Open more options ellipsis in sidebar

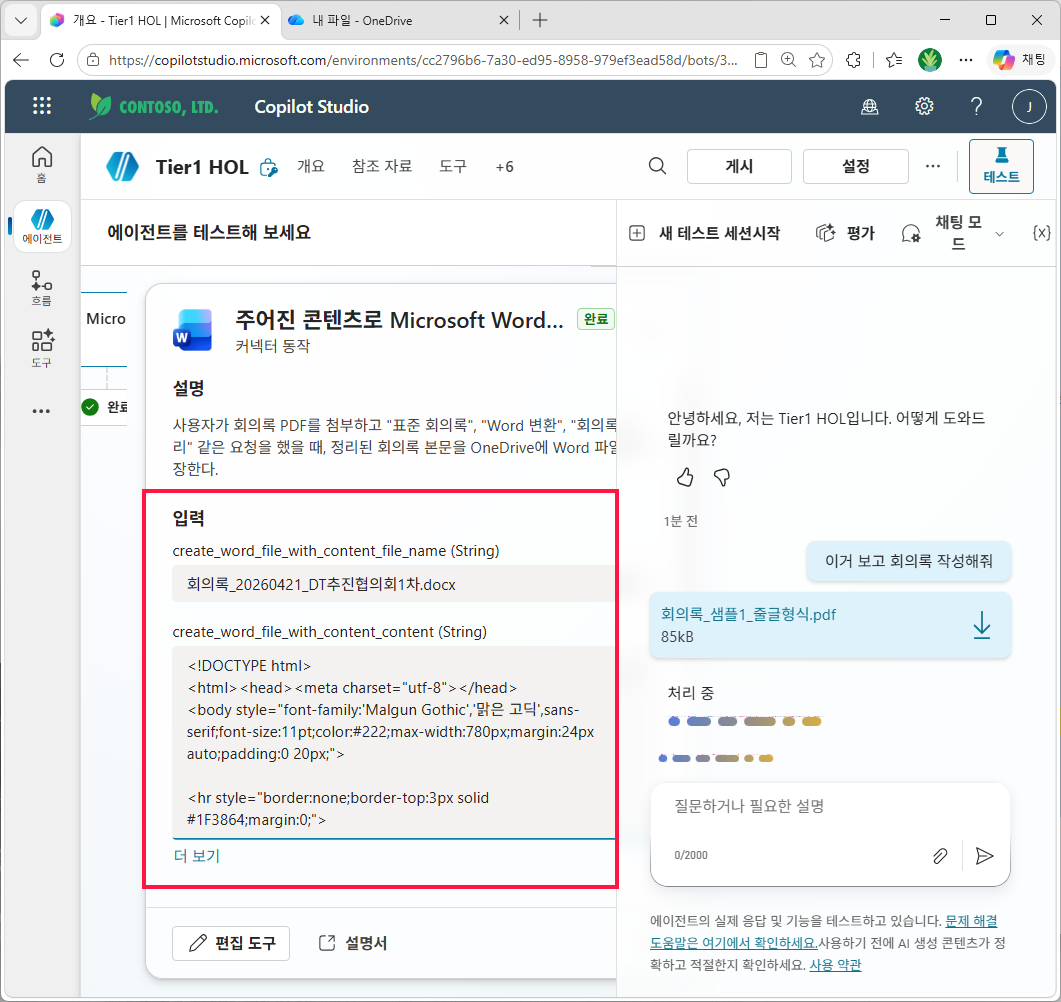pos(41,411)
